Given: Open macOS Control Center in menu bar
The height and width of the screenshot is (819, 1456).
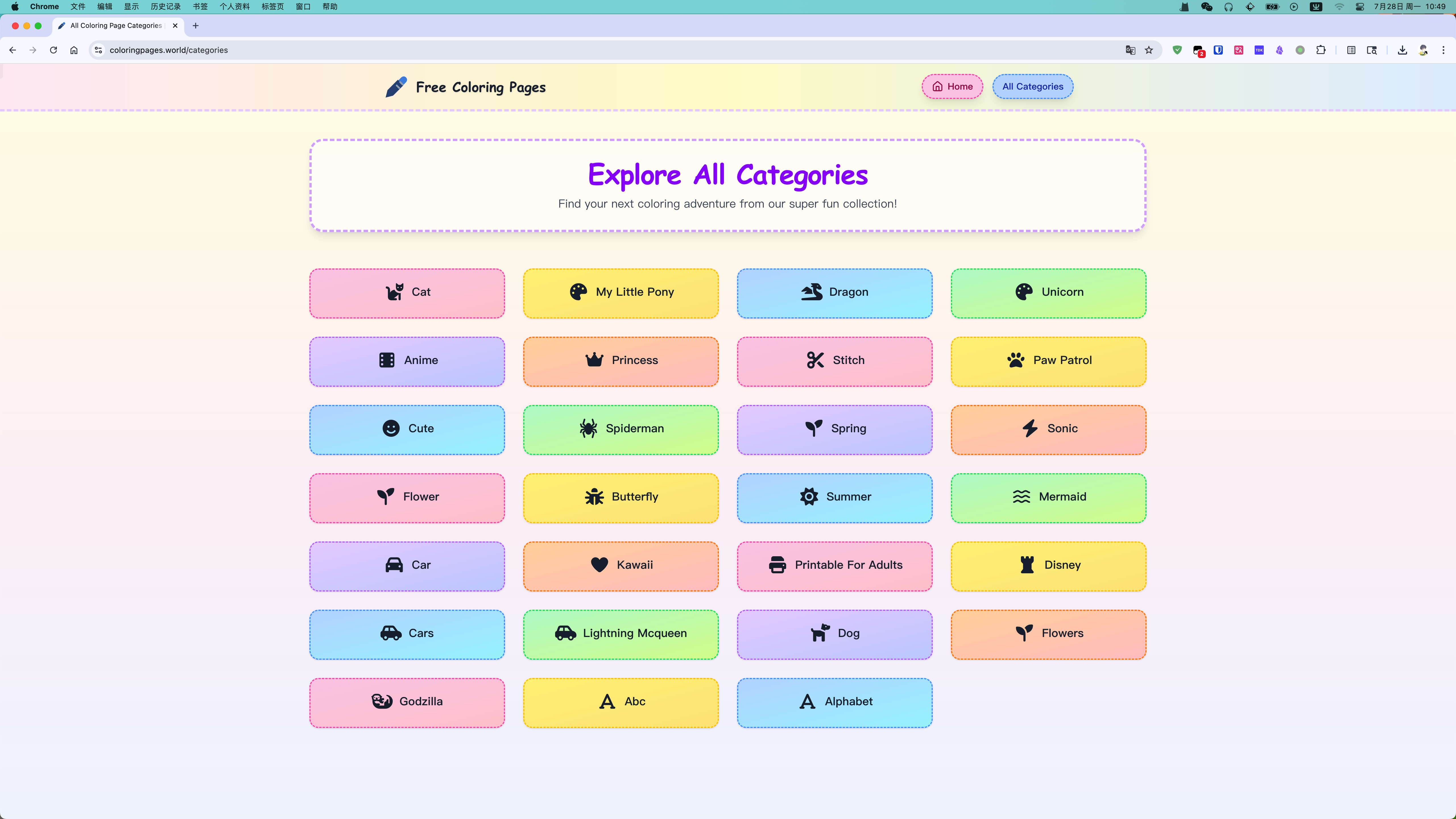Looking at the screenshot, I should (x=1360, y=7).
